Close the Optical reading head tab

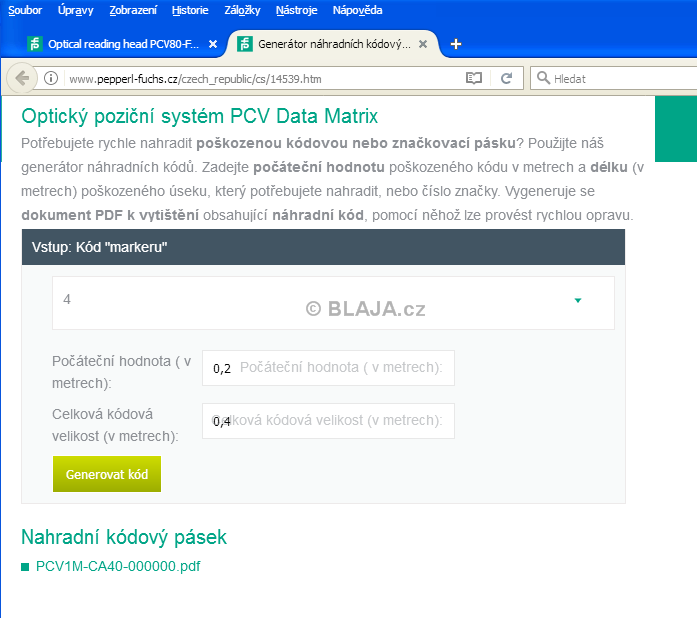pos(213,44)
